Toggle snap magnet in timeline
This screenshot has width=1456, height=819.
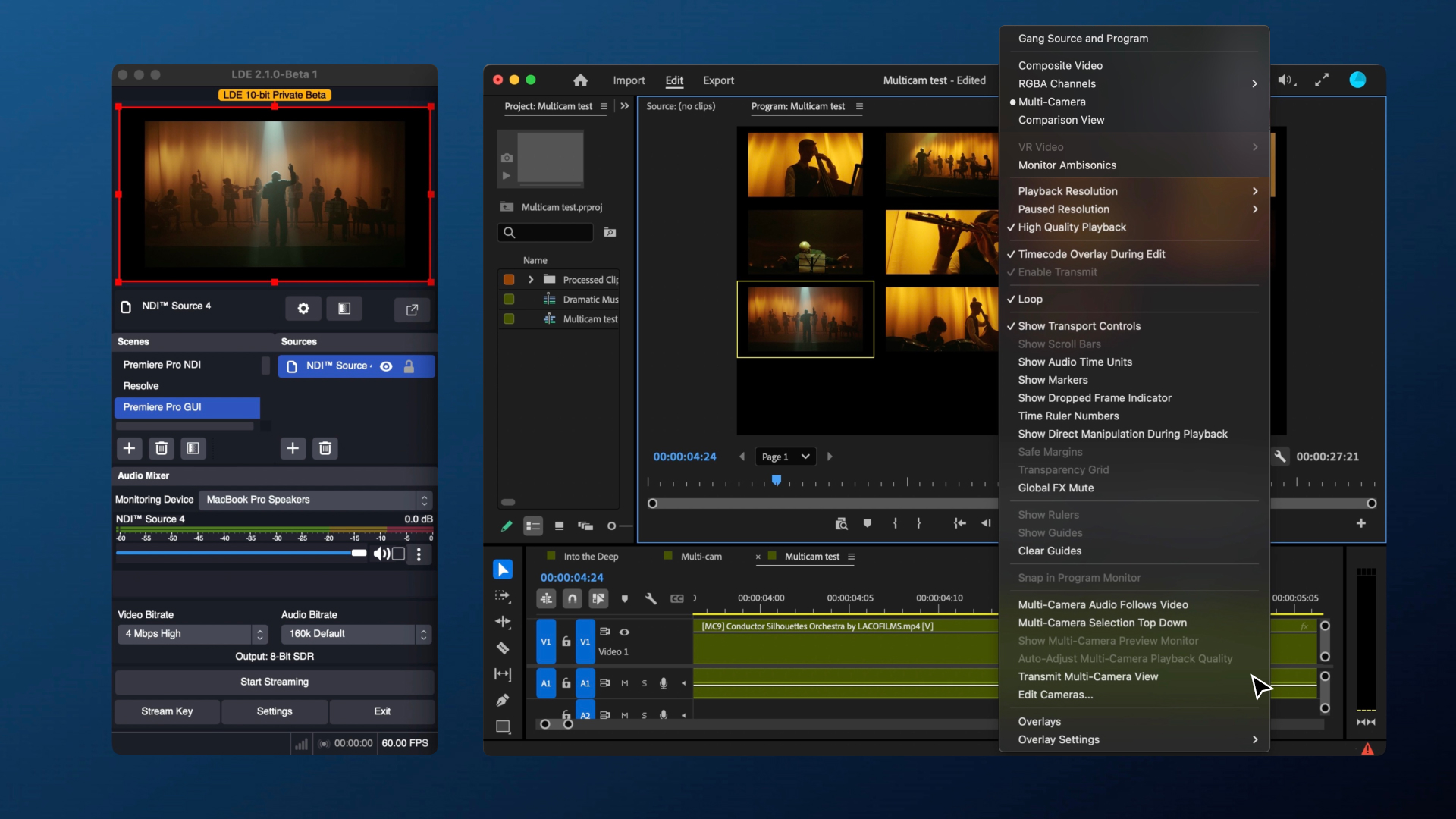pos(573,599)
